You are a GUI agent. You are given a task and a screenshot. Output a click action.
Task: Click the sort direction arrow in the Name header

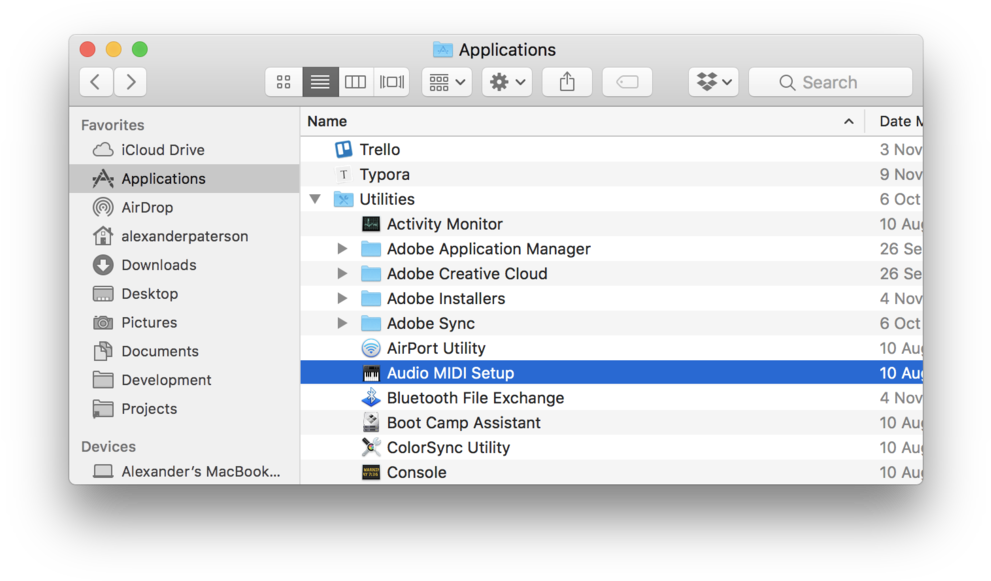pos(849,121)
